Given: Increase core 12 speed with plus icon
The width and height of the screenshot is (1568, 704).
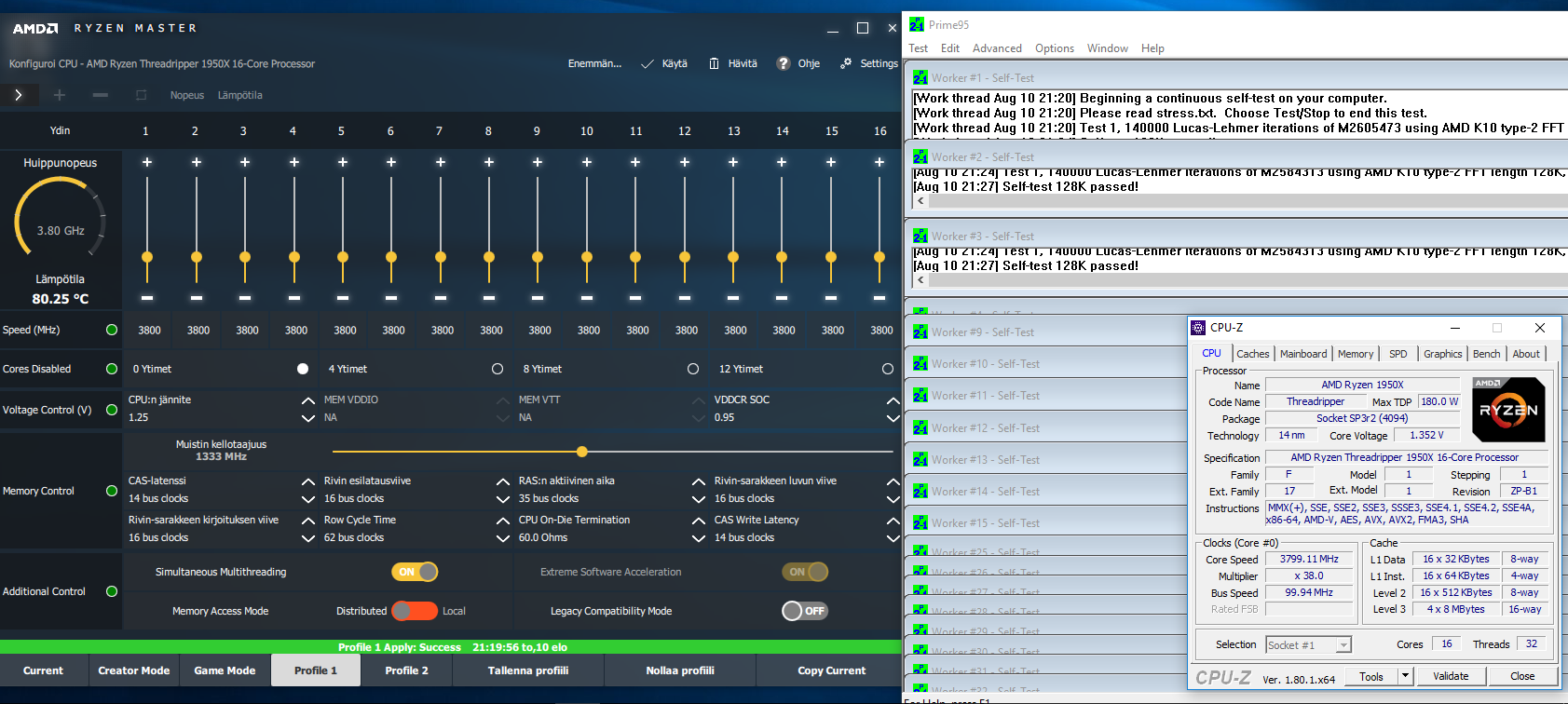Looking at the screenshot, I should 685,162.
